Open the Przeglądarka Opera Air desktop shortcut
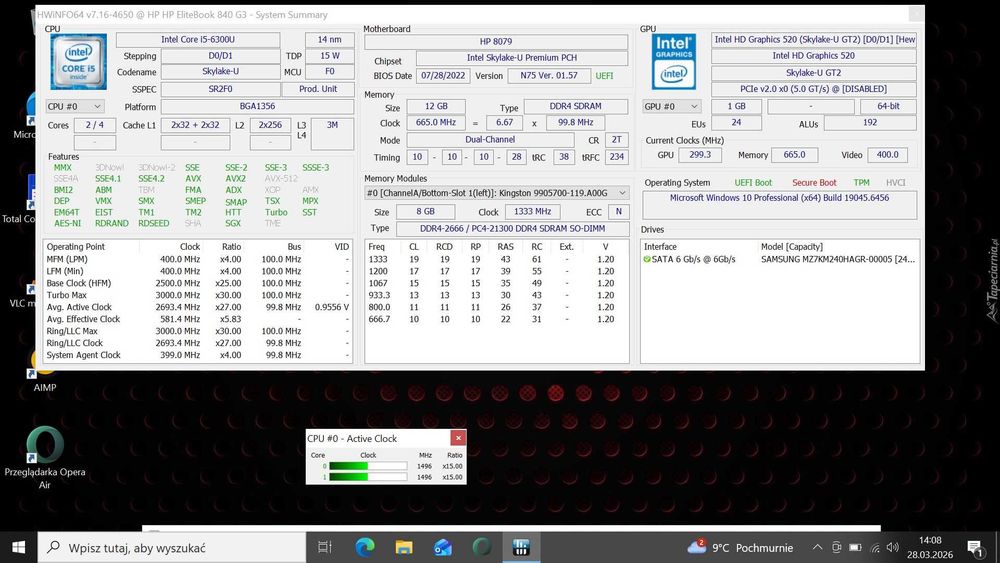Viewport: 1000px width, 563px height. point(45,457)
